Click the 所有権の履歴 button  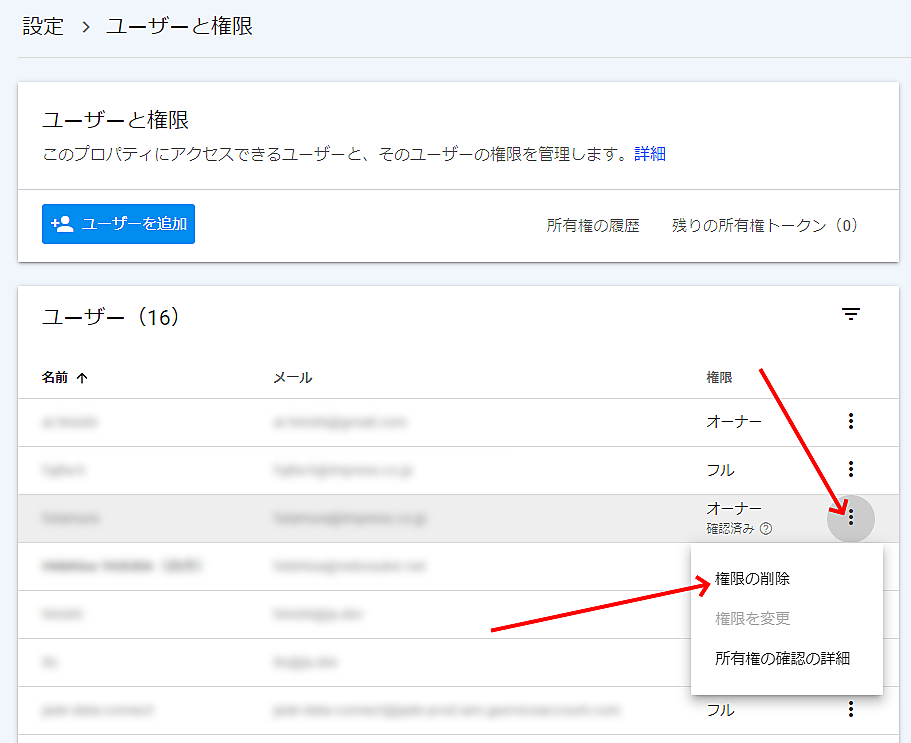pyautogui.click(x=592, y=225)
